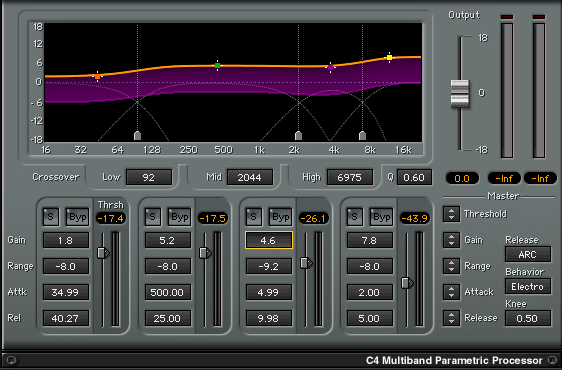This screenshot has height=370, width=562.
Task: Grab the High crossover handle on graph
Action: pyautogui.click(x=362, y=136)
